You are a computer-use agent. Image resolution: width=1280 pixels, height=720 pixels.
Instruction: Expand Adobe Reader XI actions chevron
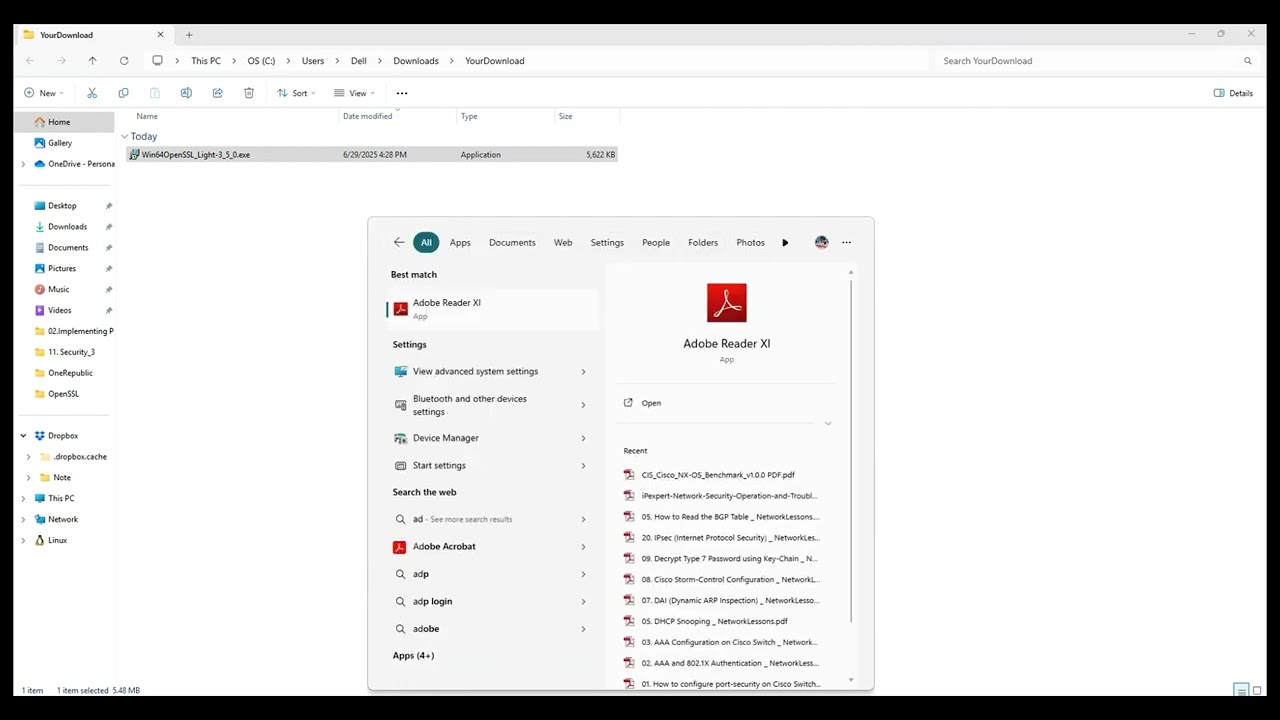coord(828,423)
